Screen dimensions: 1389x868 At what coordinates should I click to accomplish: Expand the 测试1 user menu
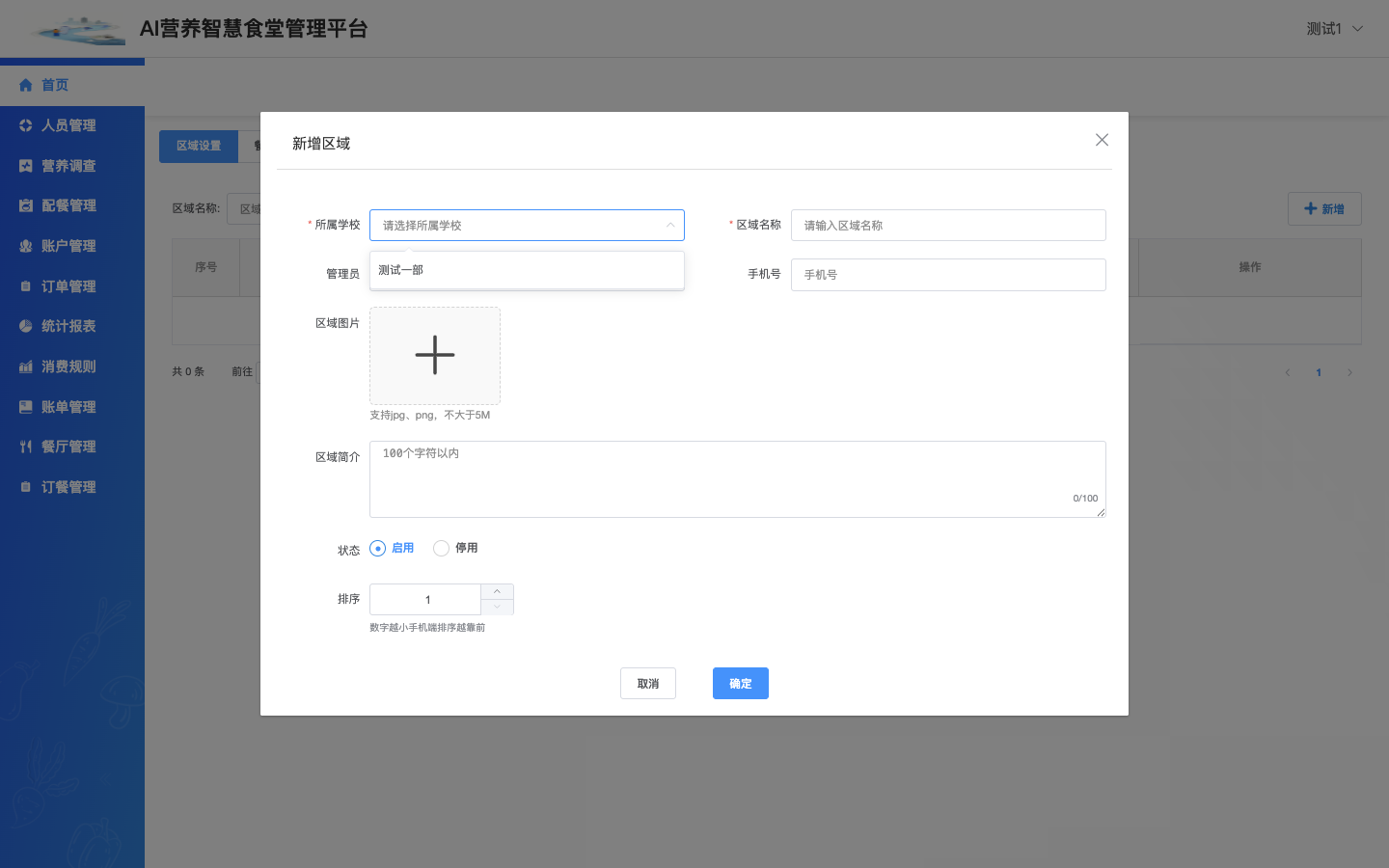click(x=1335, y=29)
